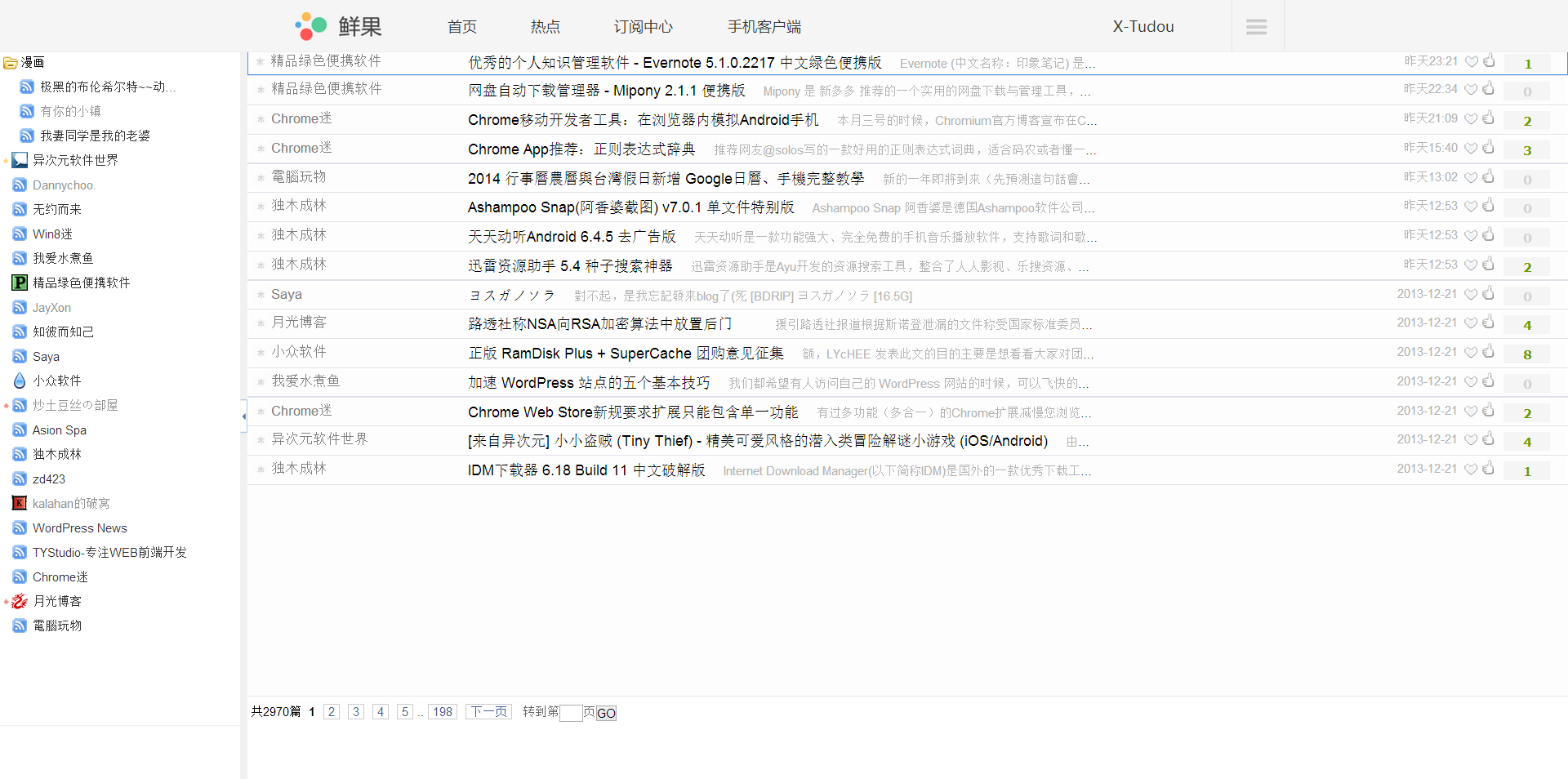Go to the 订阅中心 navigation tab

[x=643, y=27]
